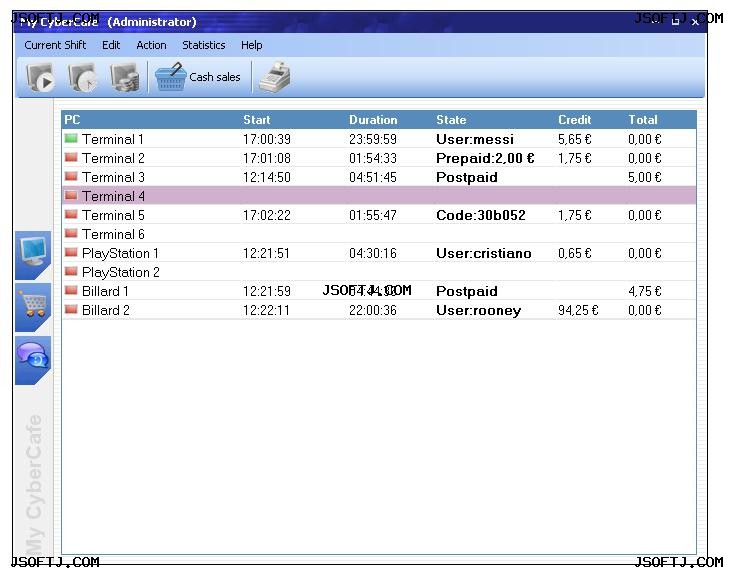Select the Terminal 6 row name

click(x=113, y=234)
